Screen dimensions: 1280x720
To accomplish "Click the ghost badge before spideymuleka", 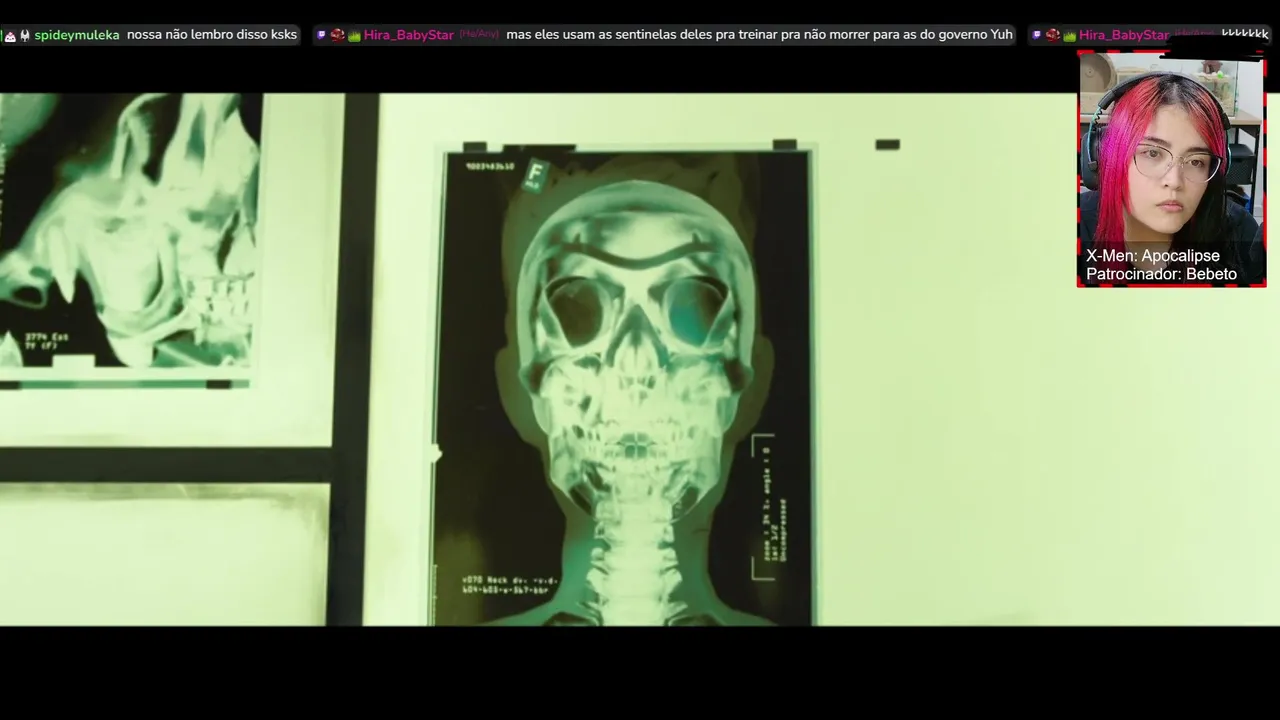I will tap(25, 36).
